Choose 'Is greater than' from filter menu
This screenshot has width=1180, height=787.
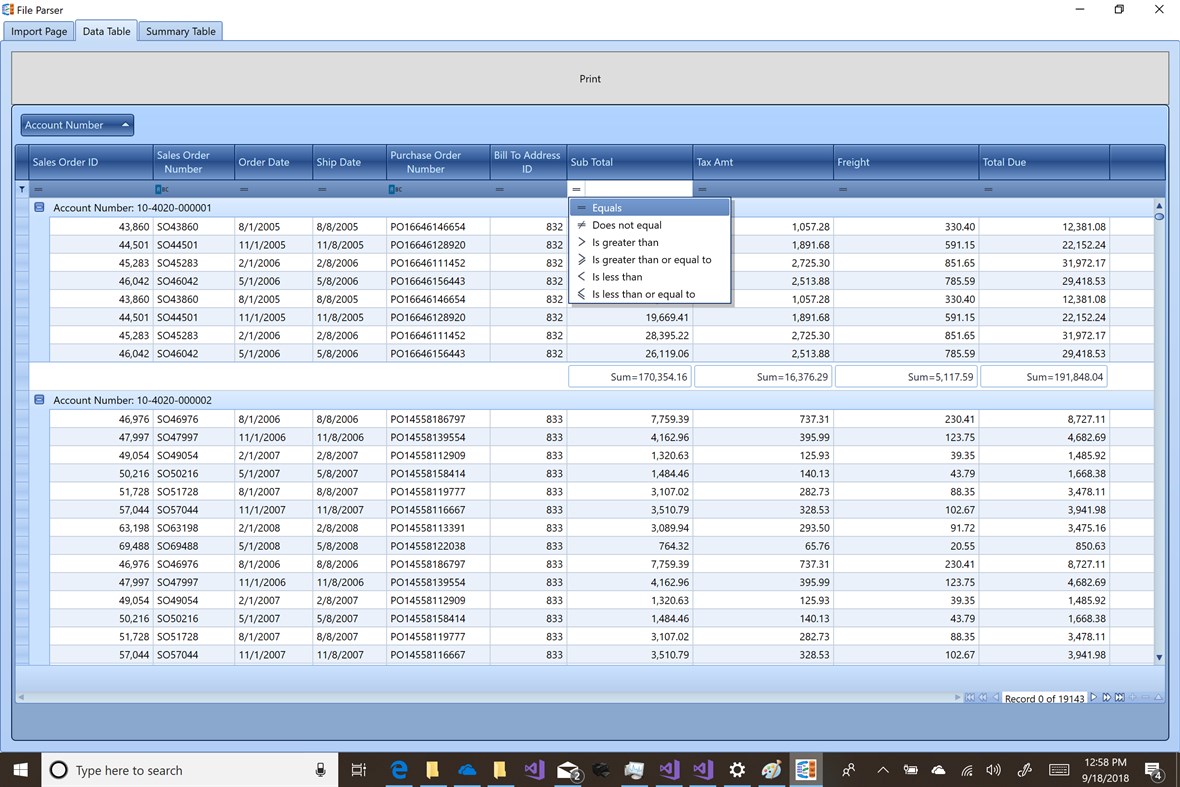point(625,242)
